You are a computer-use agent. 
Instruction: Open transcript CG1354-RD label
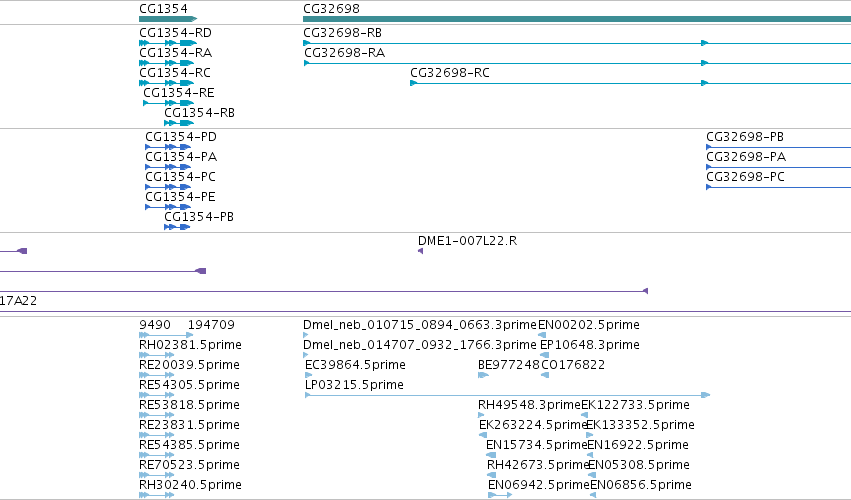click(175, 33)
